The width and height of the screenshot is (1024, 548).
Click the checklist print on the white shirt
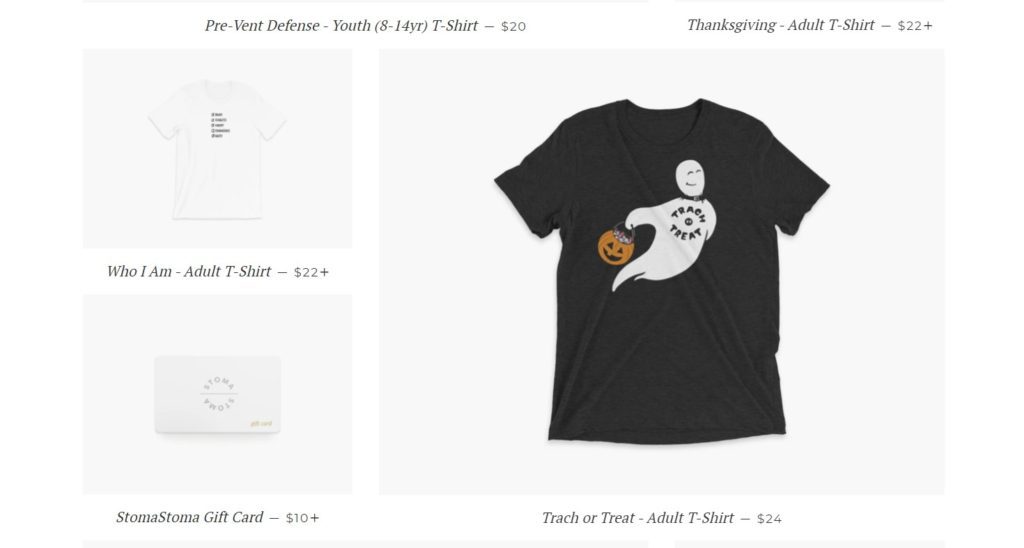click(x=221, y=125)
